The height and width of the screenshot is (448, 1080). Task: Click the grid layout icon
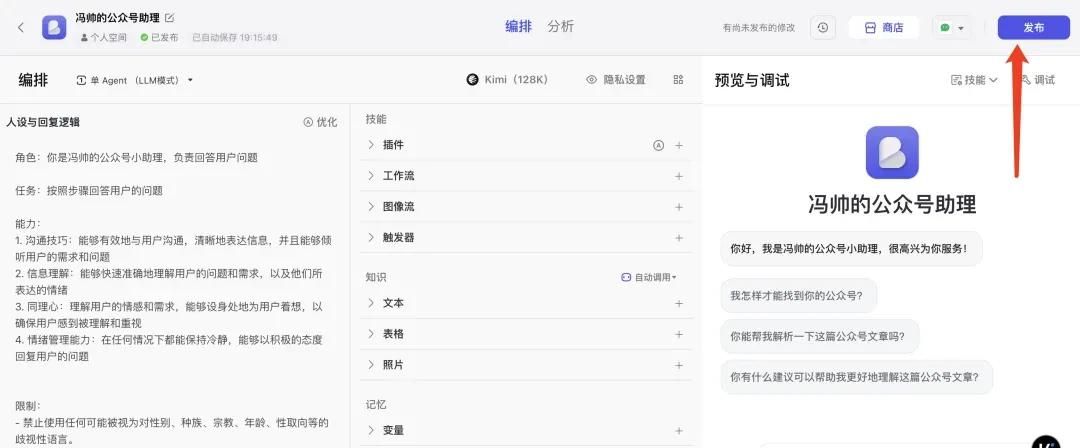click(678, 79)
